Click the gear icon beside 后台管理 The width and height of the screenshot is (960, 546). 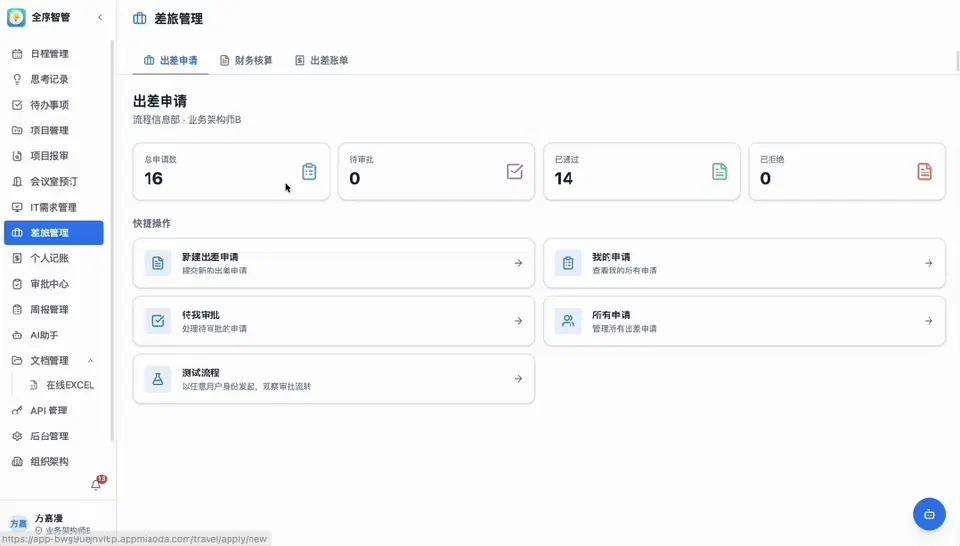pyautogui.click(x=17, y=436)
